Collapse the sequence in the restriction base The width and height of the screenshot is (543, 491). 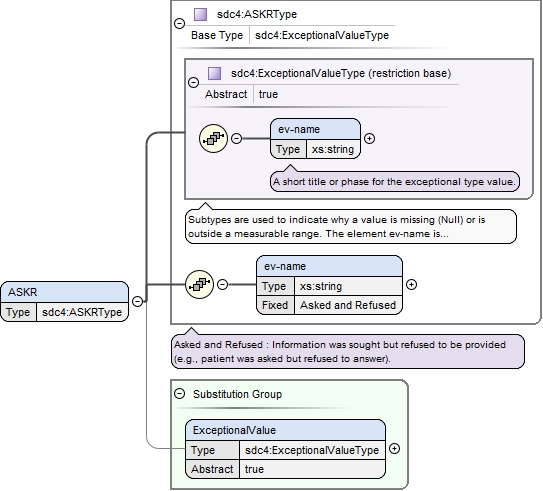pos(236,139)
